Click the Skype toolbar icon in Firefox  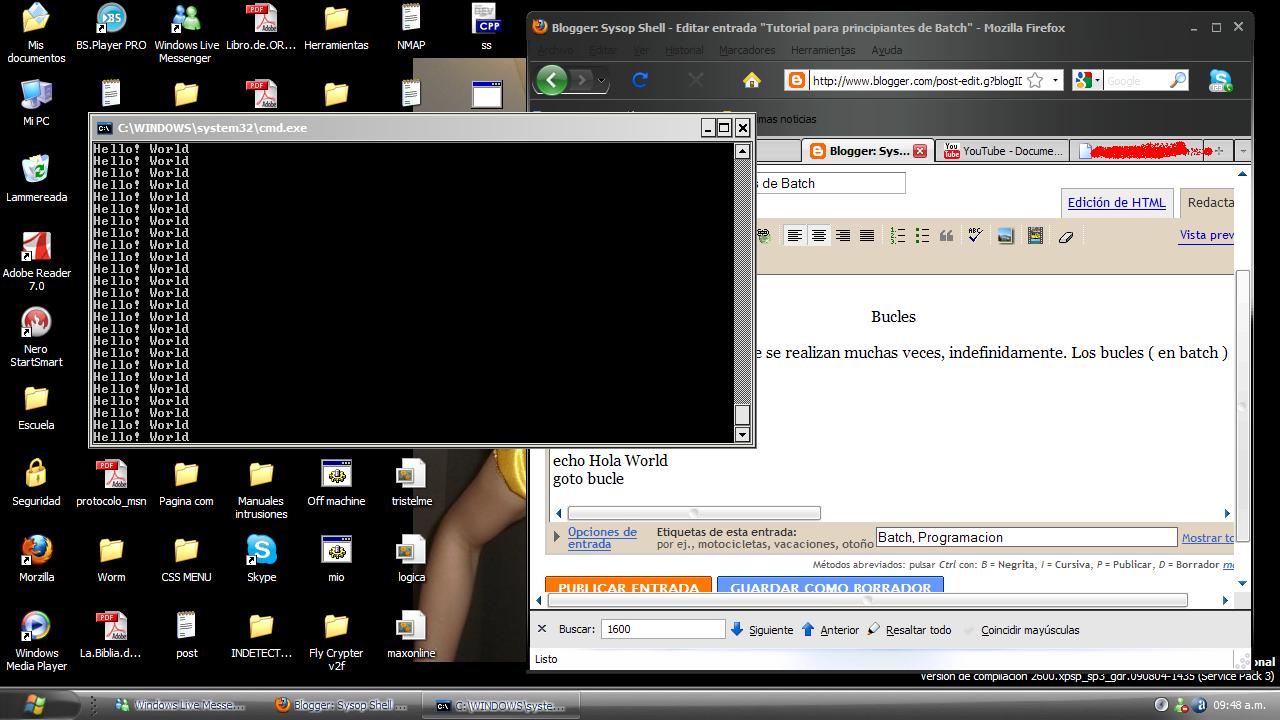point(1220,81)
